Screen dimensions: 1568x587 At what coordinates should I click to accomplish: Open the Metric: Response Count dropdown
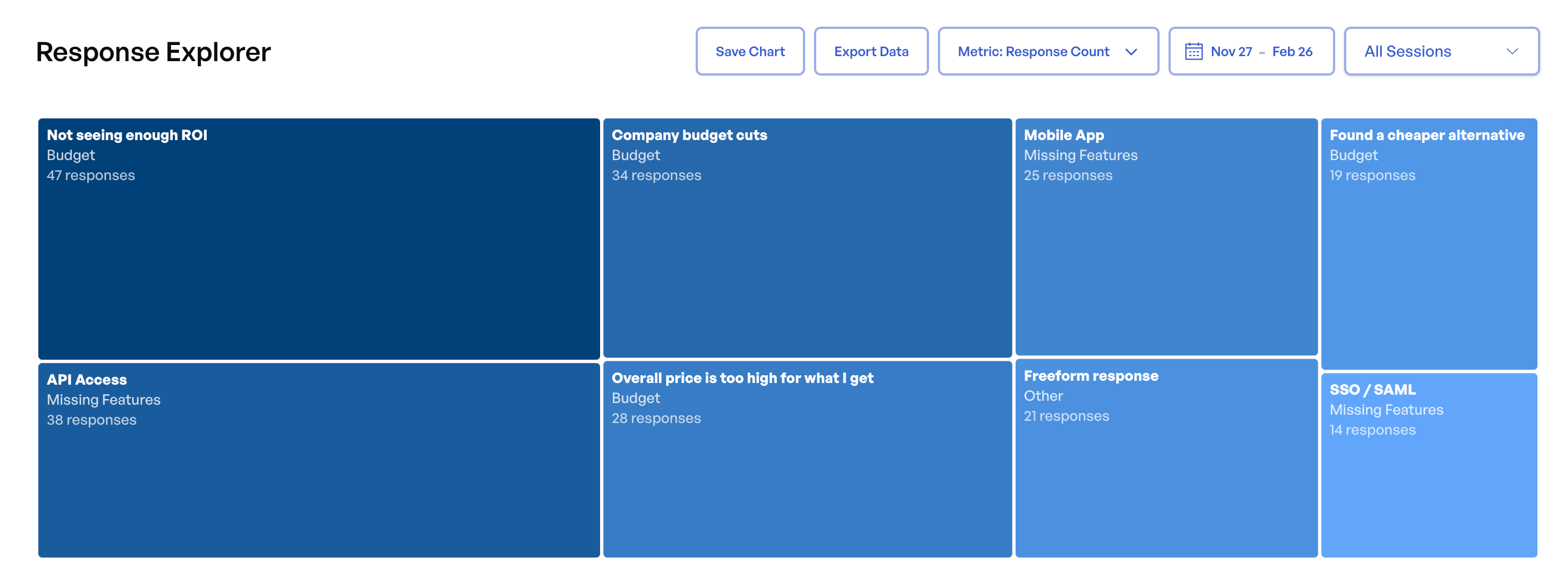click(1047, 52)
